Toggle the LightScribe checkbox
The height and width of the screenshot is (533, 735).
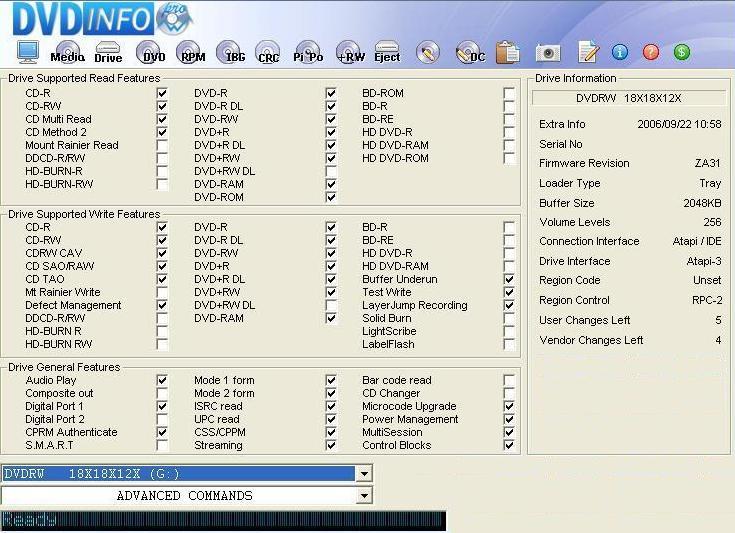coord(509,331)
